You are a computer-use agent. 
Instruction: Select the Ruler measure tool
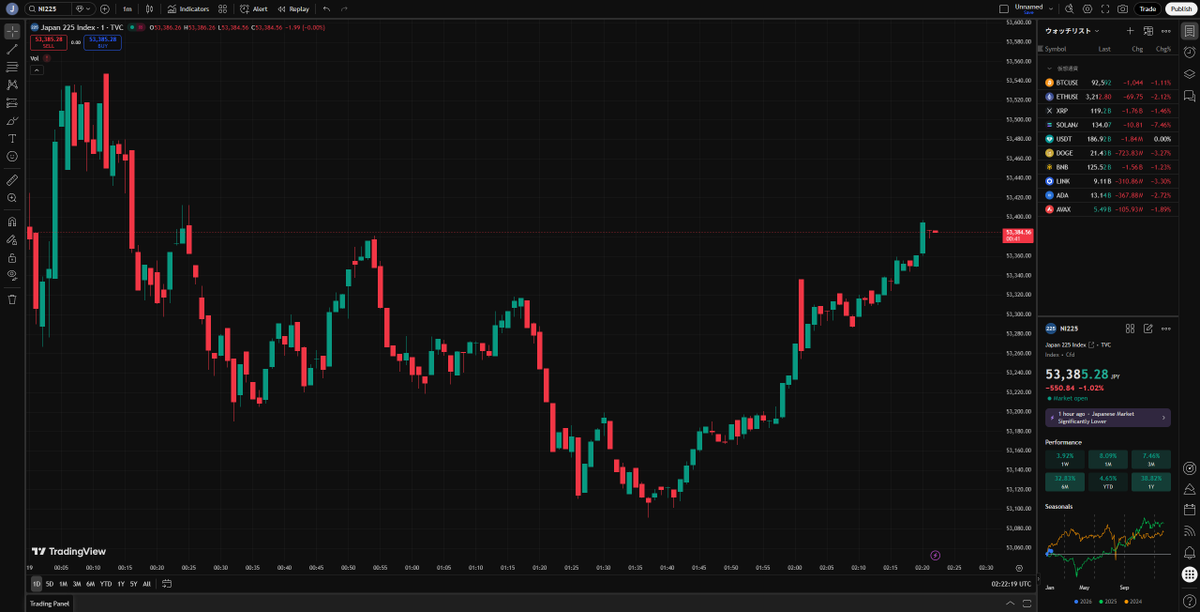click(12, 182)
